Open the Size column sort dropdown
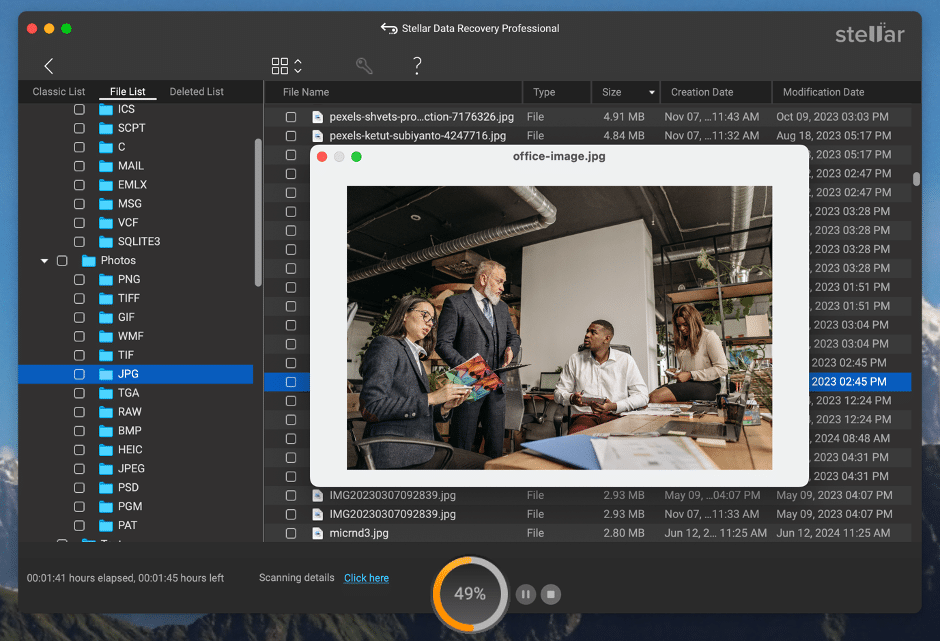The width and height of the screenshot is (941, 641). coord(652,92)
